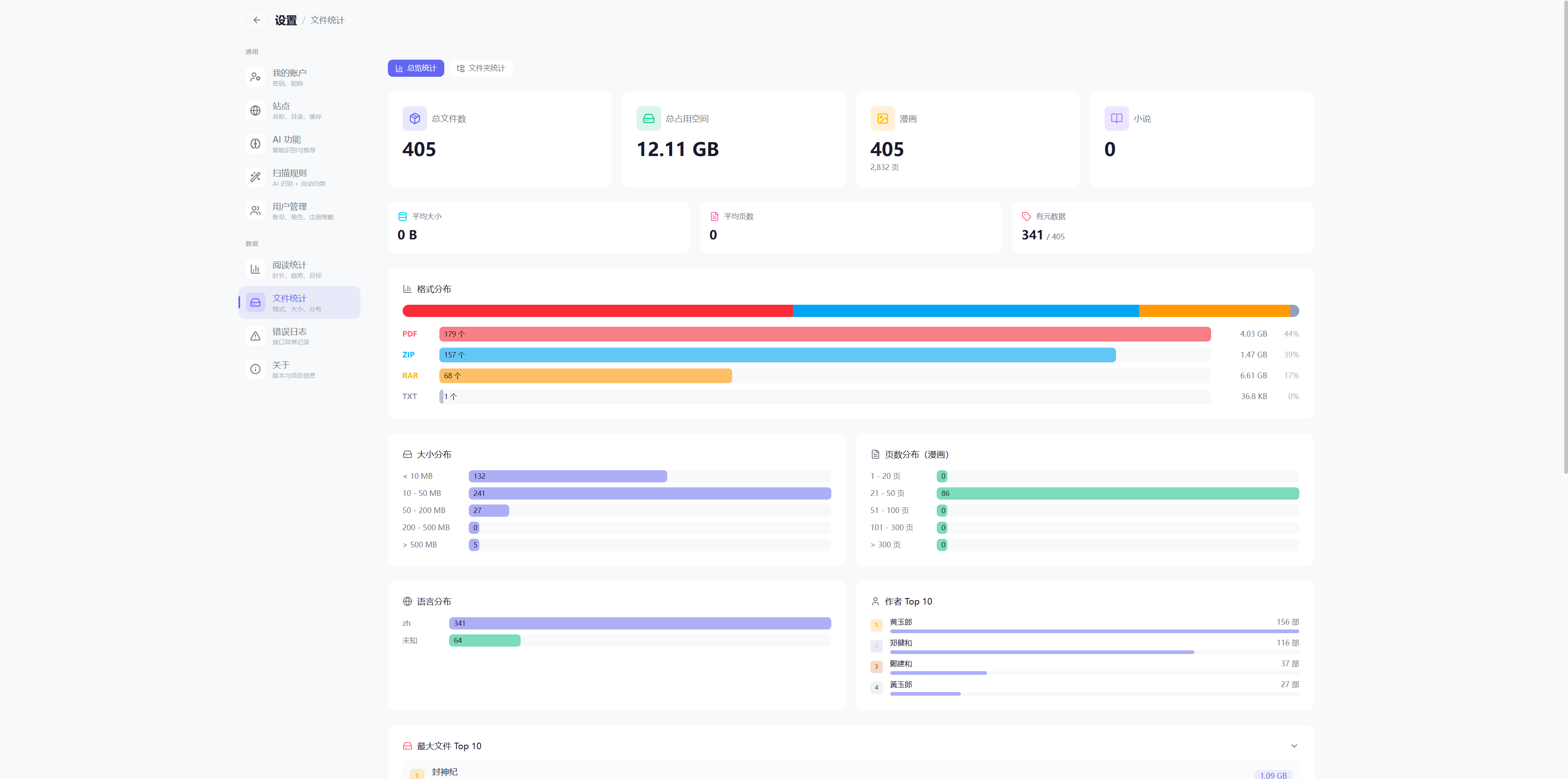Click the 最大文件 Top 10 drive icon
The image size is (1568, 779).
tap(407, 746)
